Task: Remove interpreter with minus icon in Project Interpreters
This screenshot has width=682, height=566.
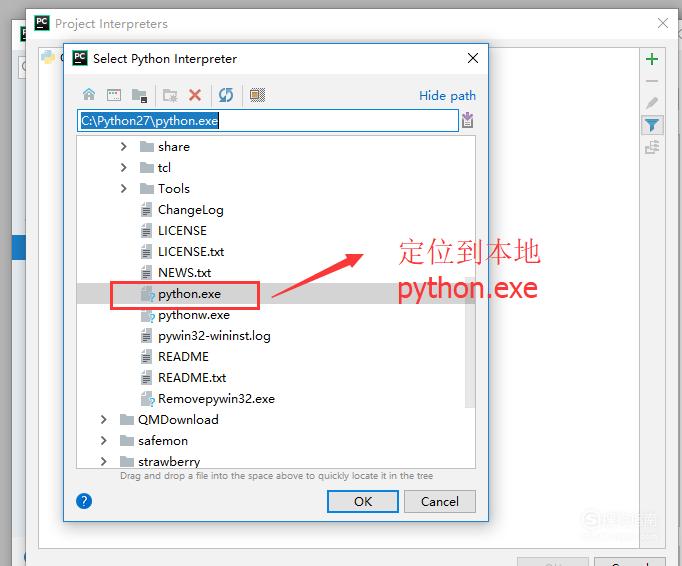Action: point(652,81)
